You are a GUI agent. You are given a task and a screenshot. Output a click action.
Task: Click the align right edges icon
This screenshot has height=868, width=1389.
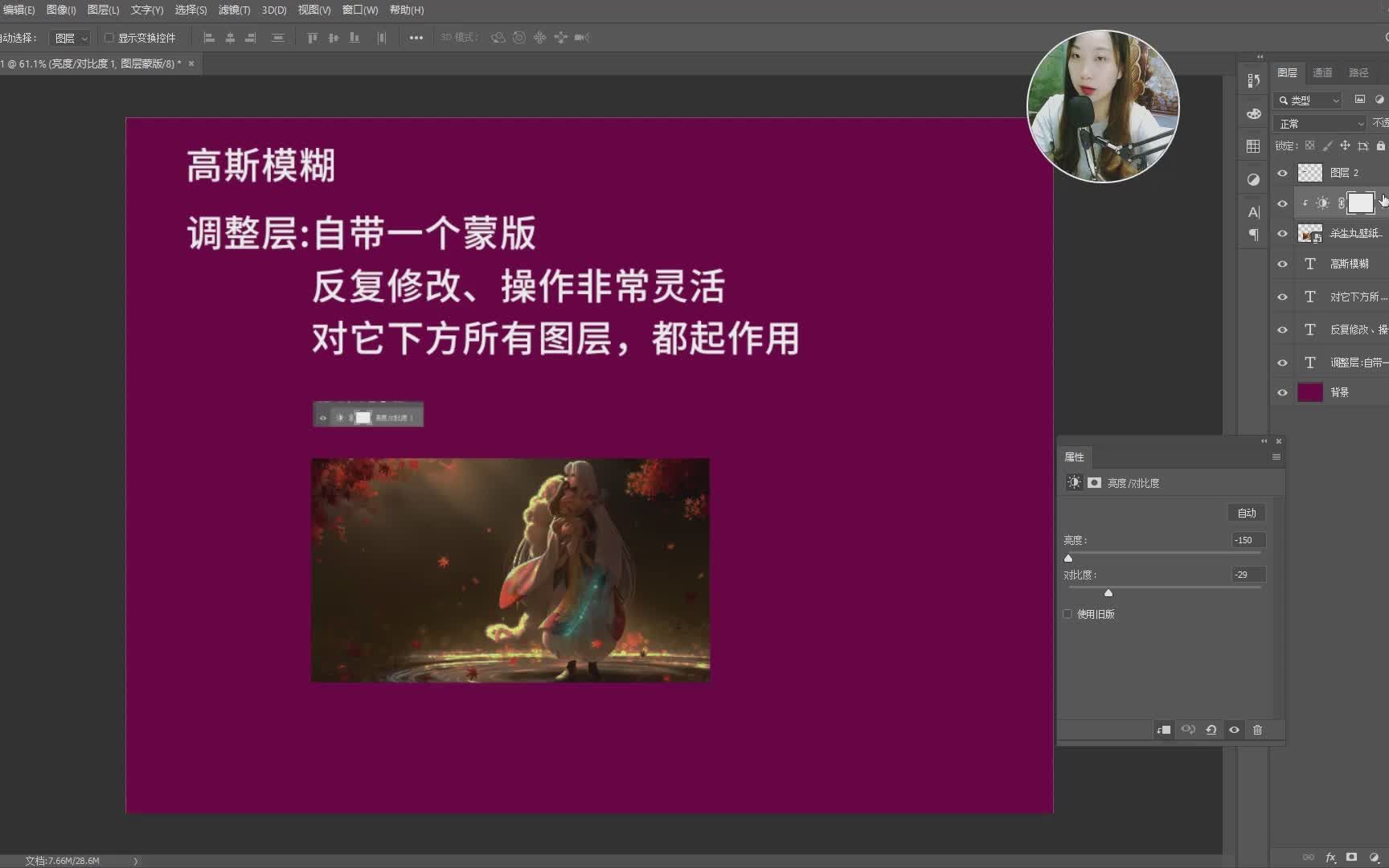251,38
